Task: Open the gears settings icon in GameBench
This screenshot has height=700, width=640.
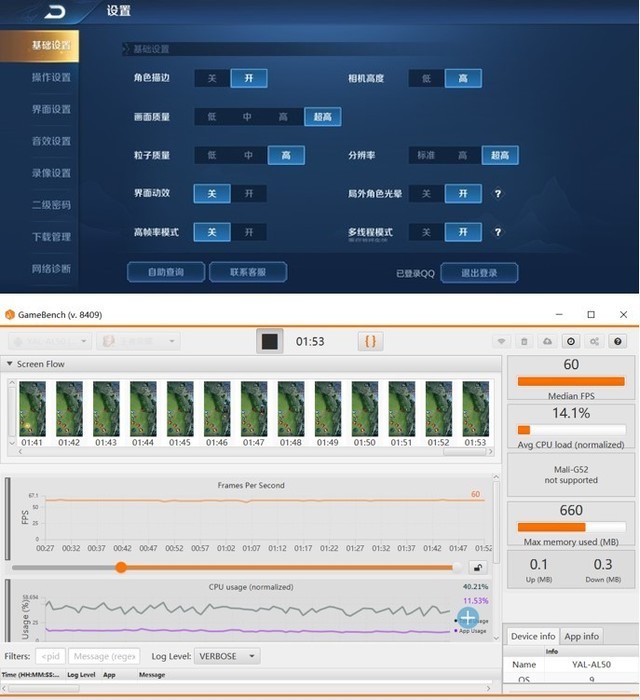Action: pyautogui.click(x=594, y=342)
